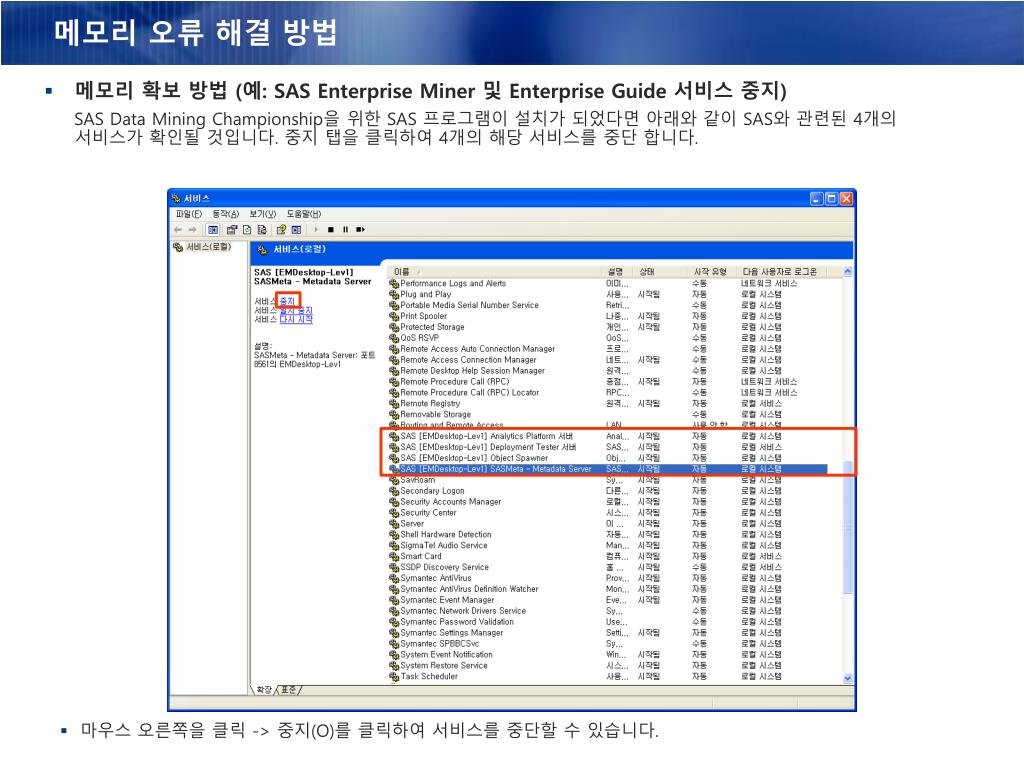Click gear icon of SAS Deployment Tester service
This screenshot has height=768, width=1024.
pos(394,447)
